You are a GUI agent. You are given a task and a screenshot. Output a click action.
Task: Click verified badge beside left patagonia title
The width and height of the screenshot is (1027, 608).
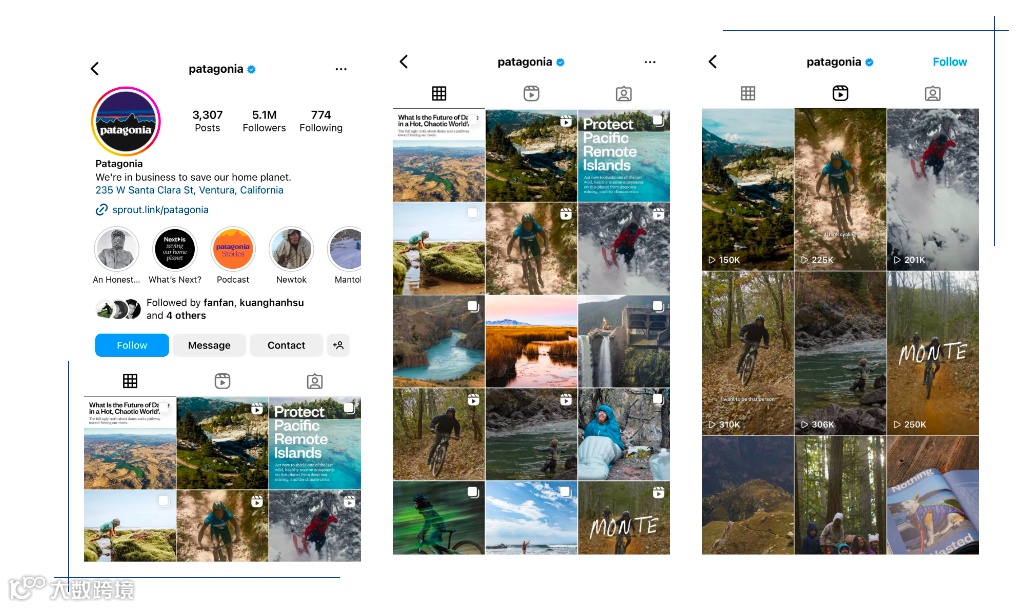252,69
